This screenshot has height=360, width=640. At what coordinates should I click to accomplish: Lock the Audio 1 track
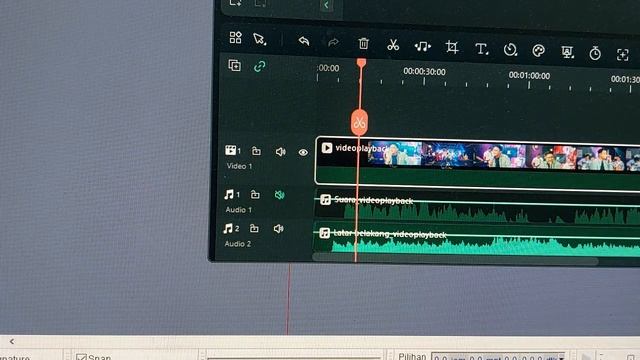coord(255,194)
